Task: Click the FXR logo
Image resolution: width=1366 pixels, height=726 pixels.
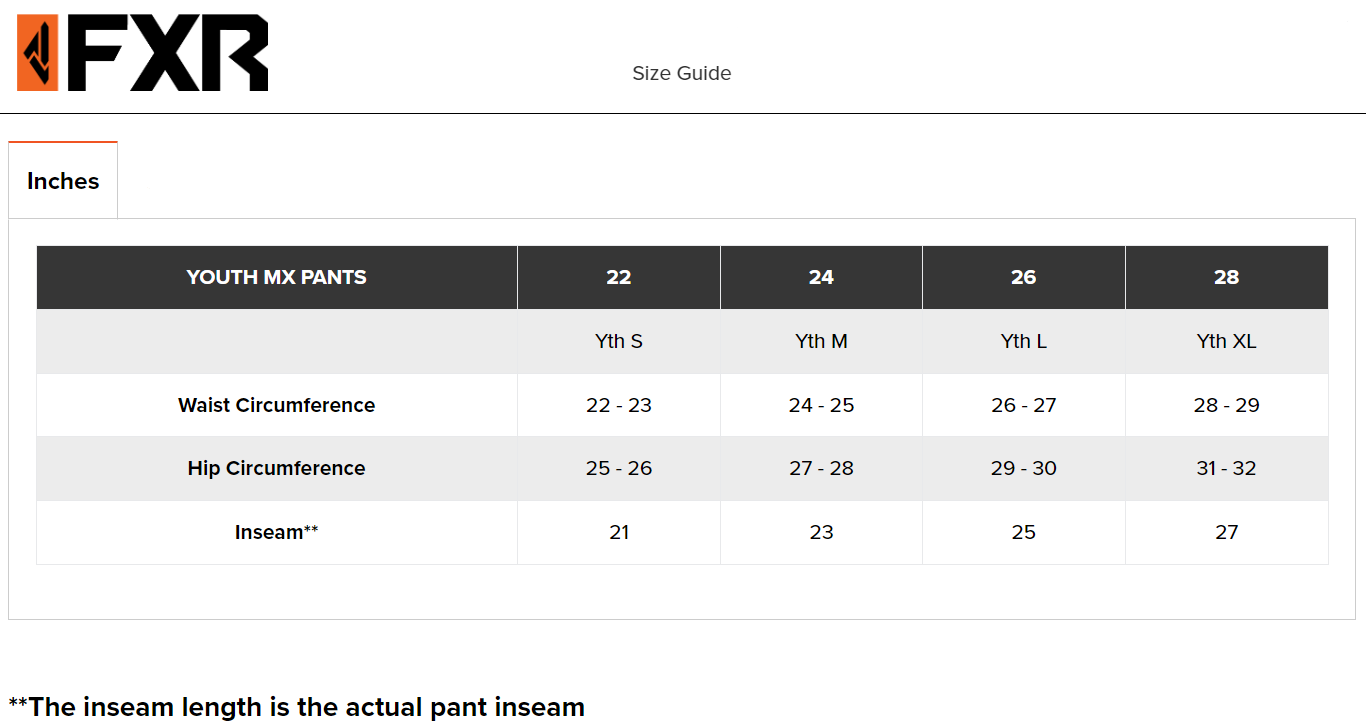Action: point(143,54)
